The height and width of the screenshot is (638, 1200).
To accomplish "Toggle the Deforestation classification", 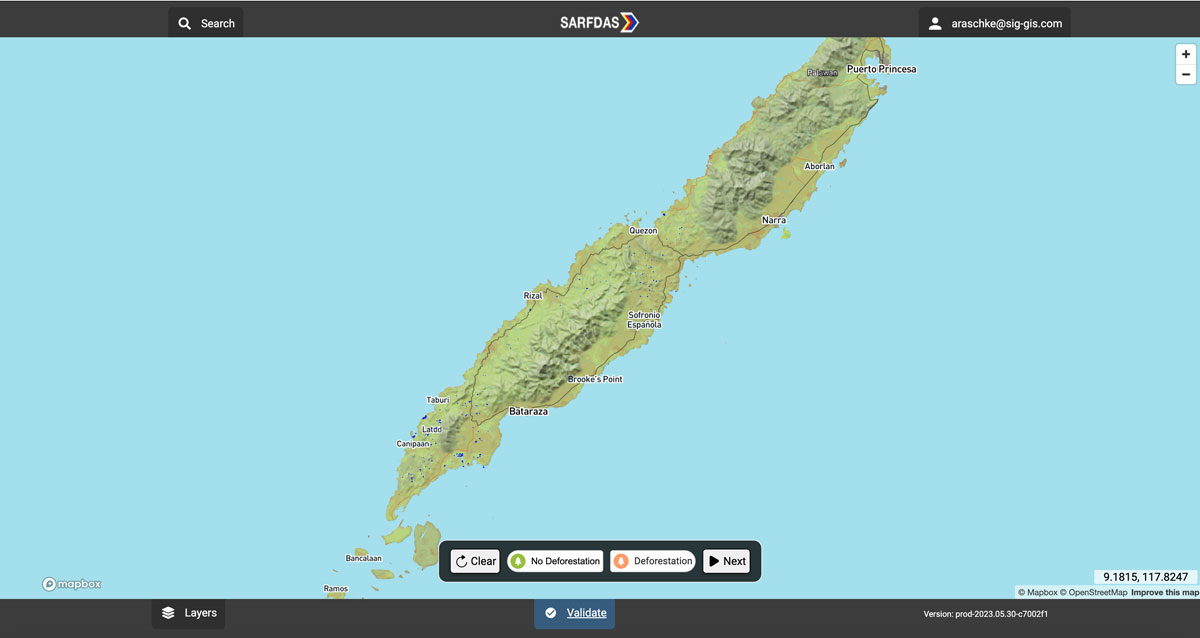I will (652, 561).
